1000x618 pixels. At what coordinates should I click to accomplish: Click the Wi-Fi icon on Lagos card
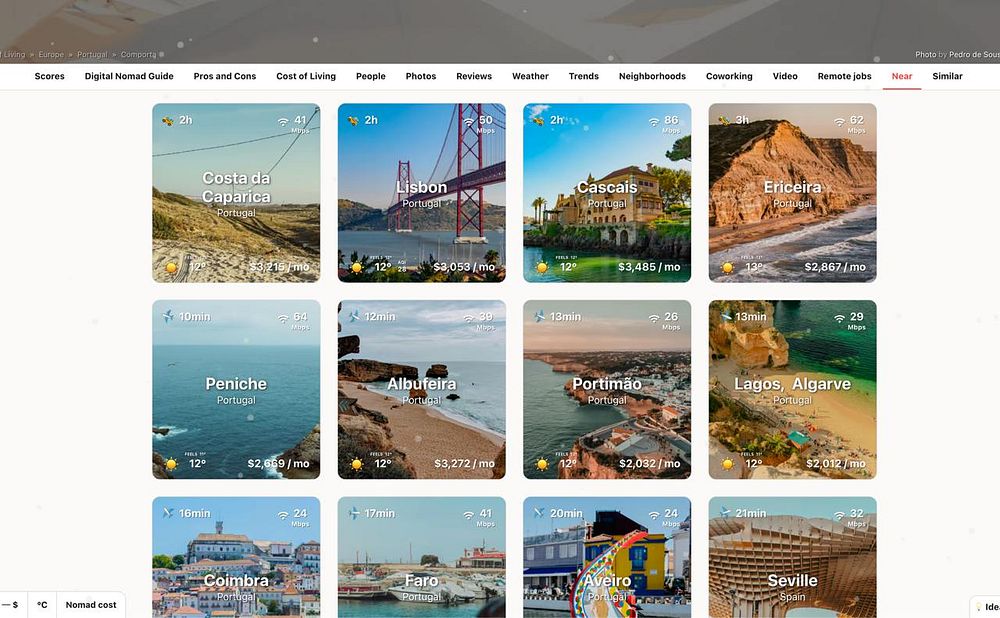(840, 318)
